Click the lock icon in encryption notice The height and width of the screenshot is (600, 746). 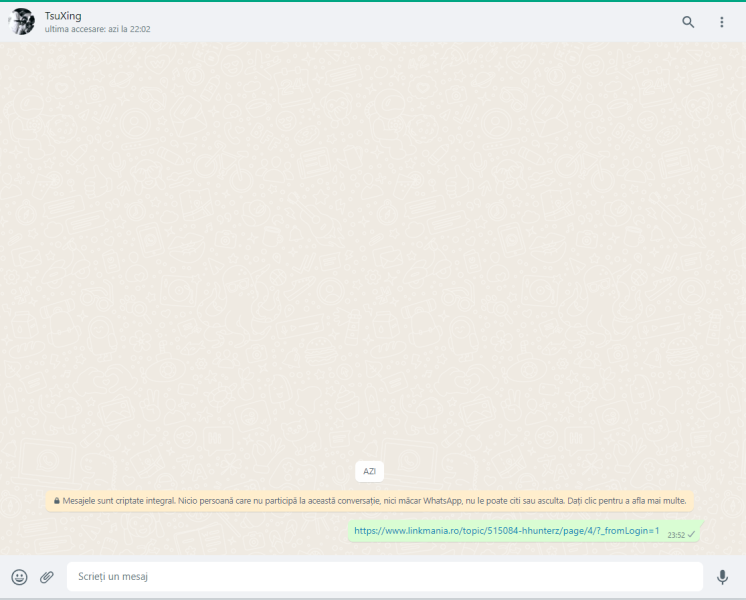click(57, 500)
